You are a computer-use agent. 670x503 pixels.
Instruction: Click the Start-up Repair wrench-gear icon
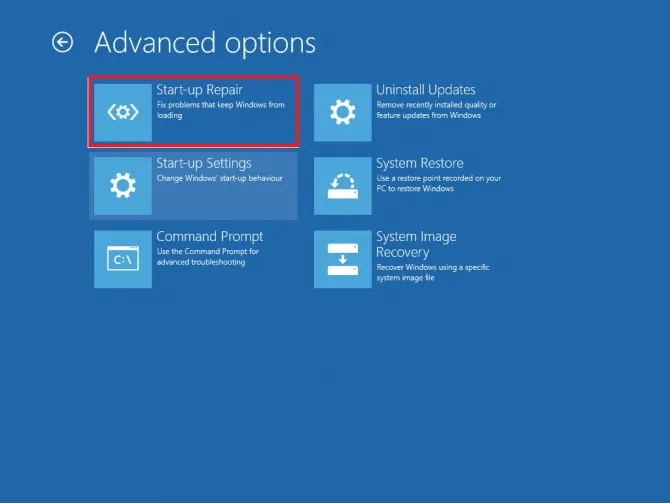point(123,112)
